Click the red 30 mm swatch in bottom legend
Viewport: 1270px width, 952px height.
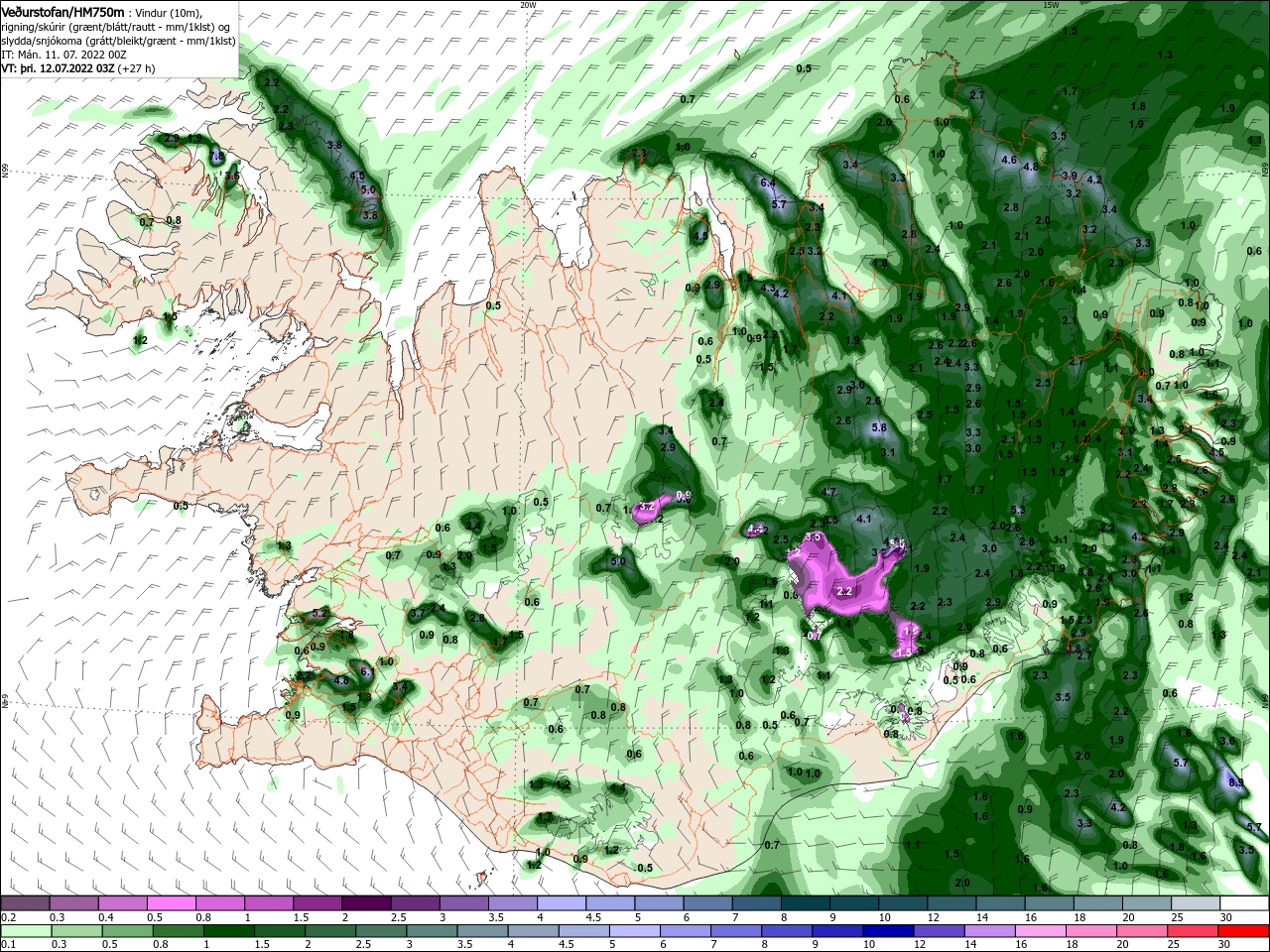[x=1245, y=931]
